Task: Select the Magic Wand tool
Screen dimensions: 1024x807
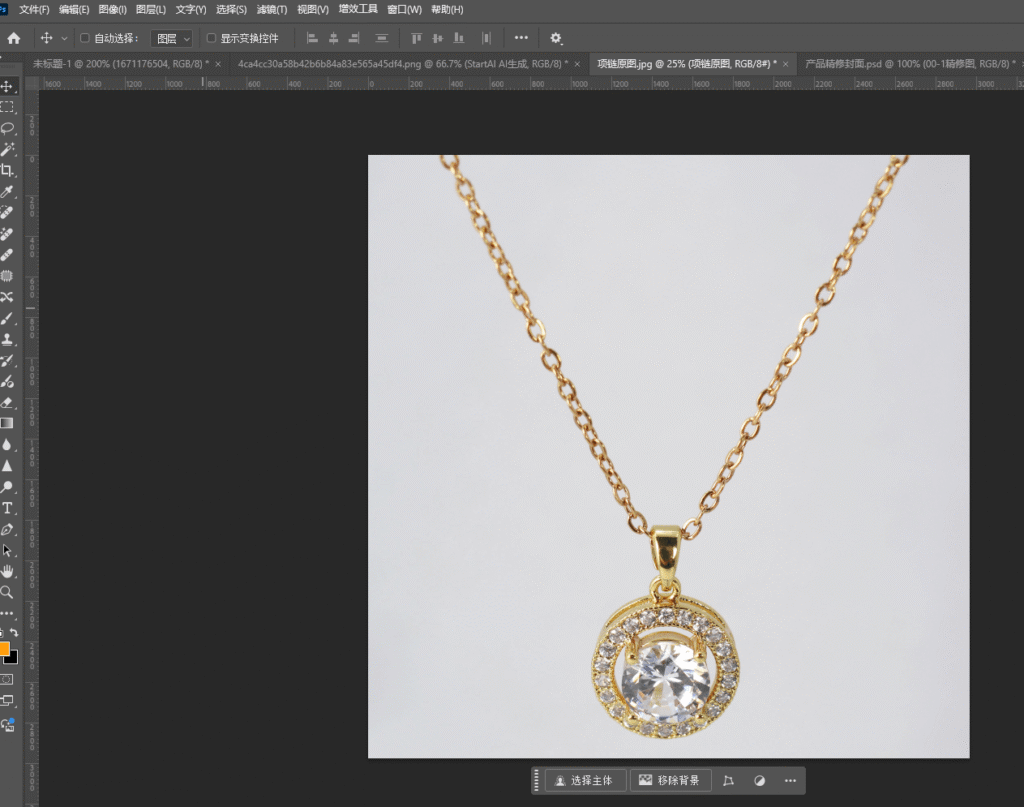Action: tap(7, 149)
